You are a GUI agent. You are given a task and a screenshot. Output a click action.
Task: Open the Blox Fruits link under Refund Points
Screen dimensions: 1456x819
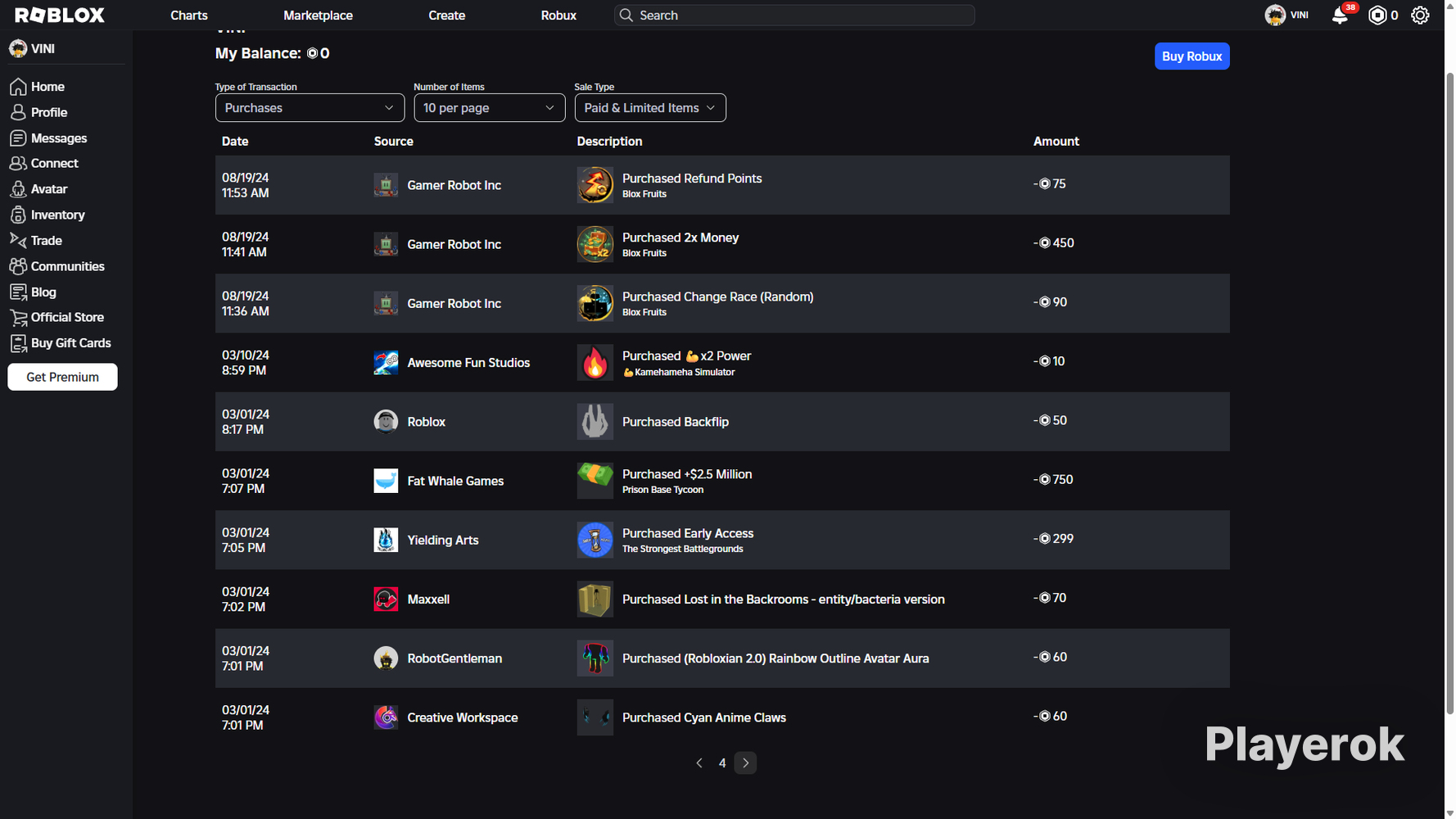tap(644, 194)
